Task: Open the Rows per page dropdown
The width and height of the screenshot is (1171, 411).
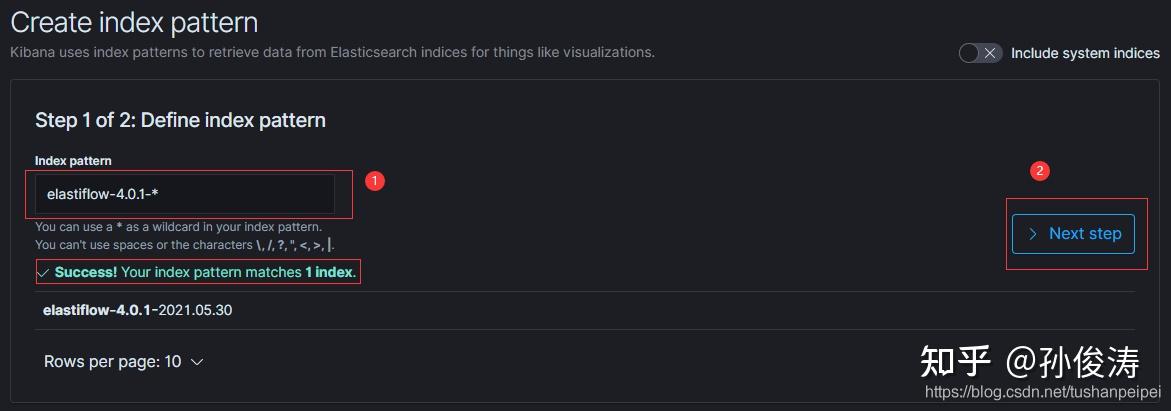Action: pos(123,362)
